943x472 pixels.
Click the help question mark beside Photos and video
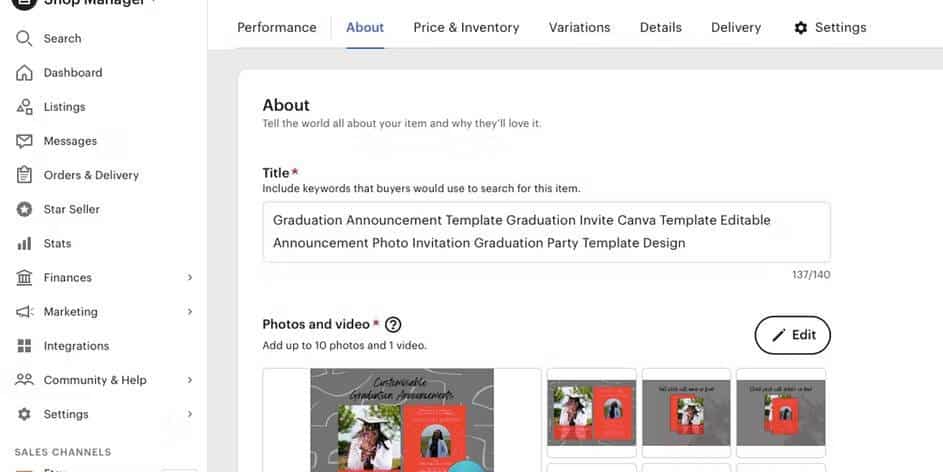pos(393,324)
